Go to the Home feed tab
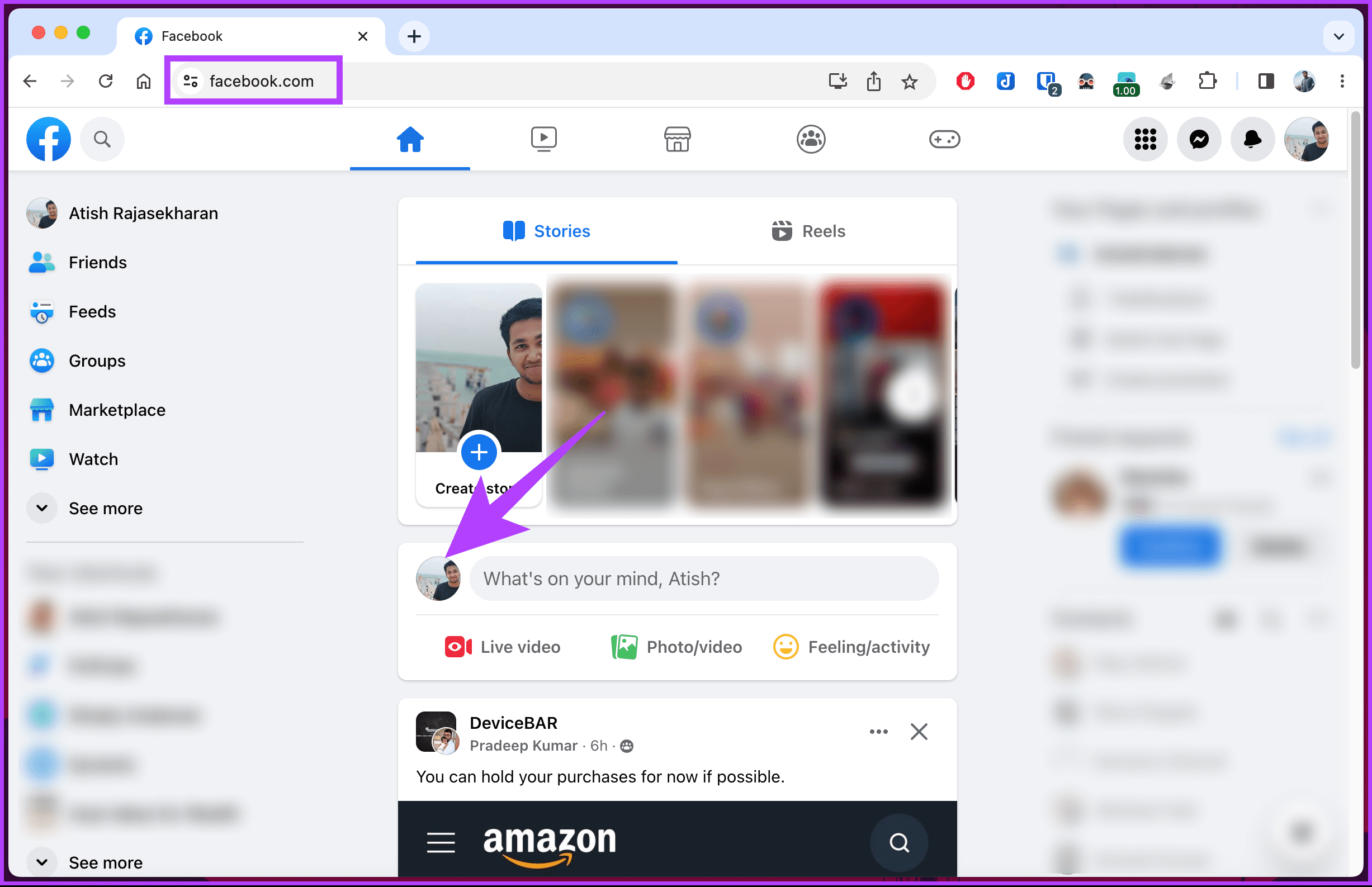Viewport: 1372px width, 887px height. pos(409,139)
